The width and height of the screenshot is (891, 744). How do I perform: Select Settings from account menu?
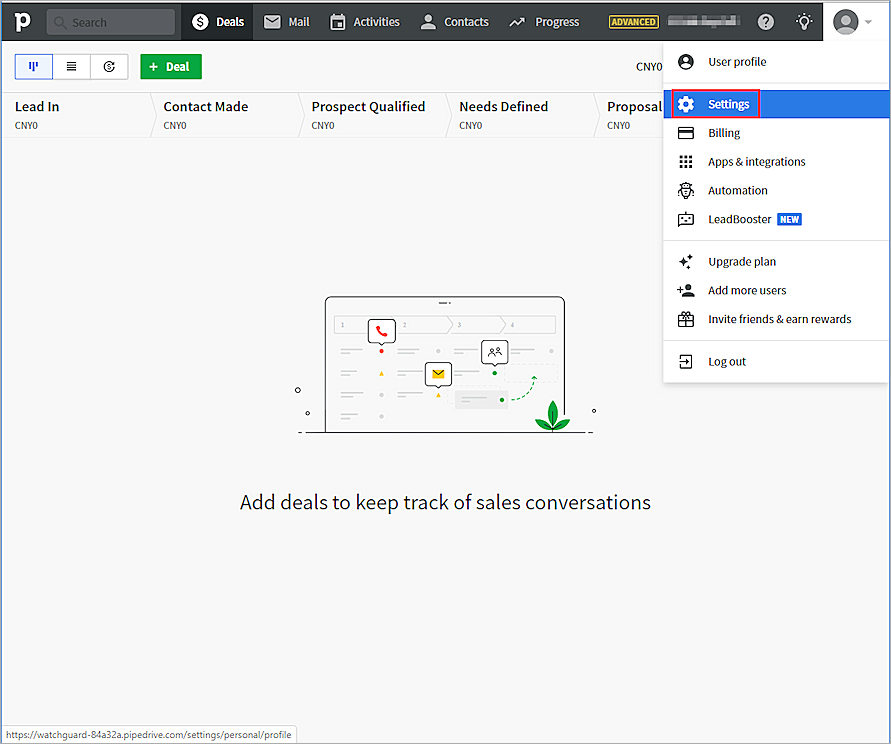pyautogui.click(x=728, y=104)
